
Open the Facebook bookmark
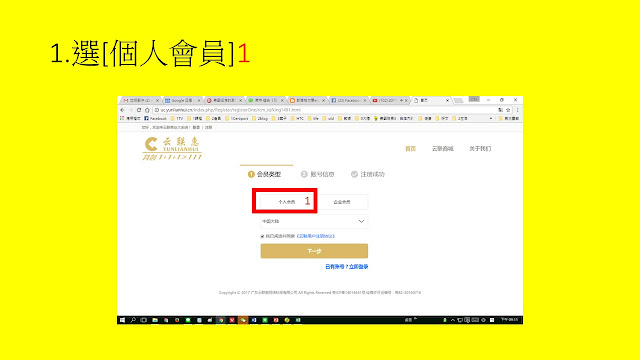156,118
